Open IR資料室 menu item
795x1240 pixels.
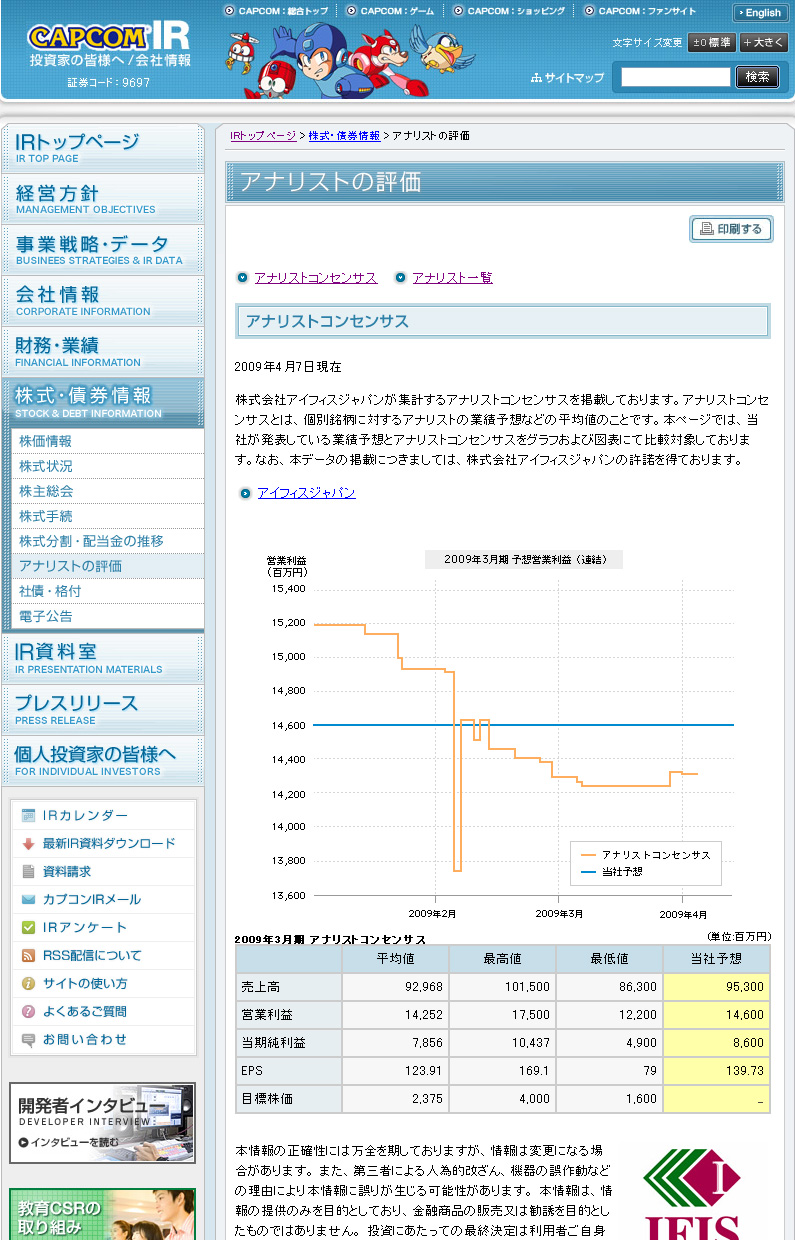coord(103,658)
